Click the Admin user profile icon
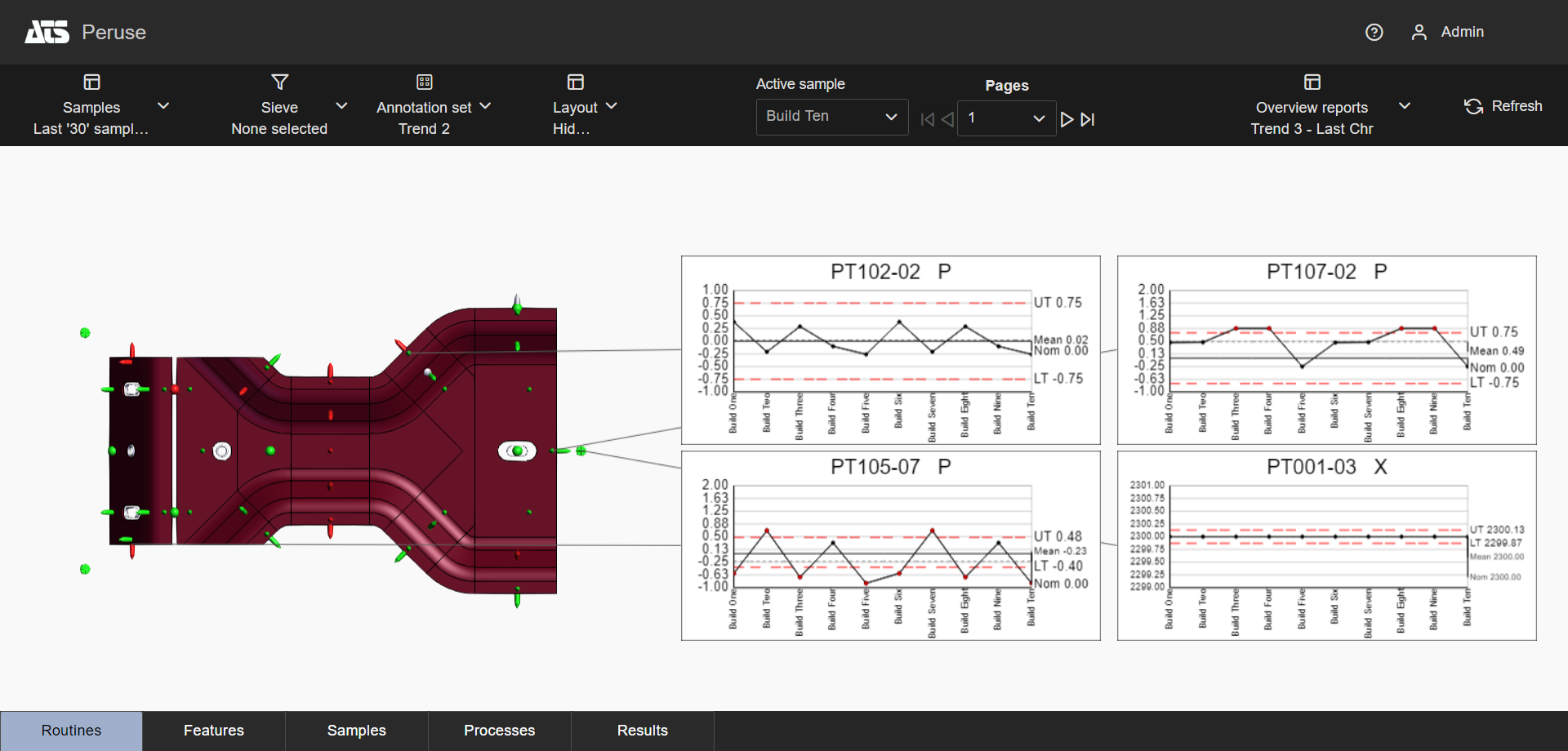The image size is (1568, 751). 1419,32
